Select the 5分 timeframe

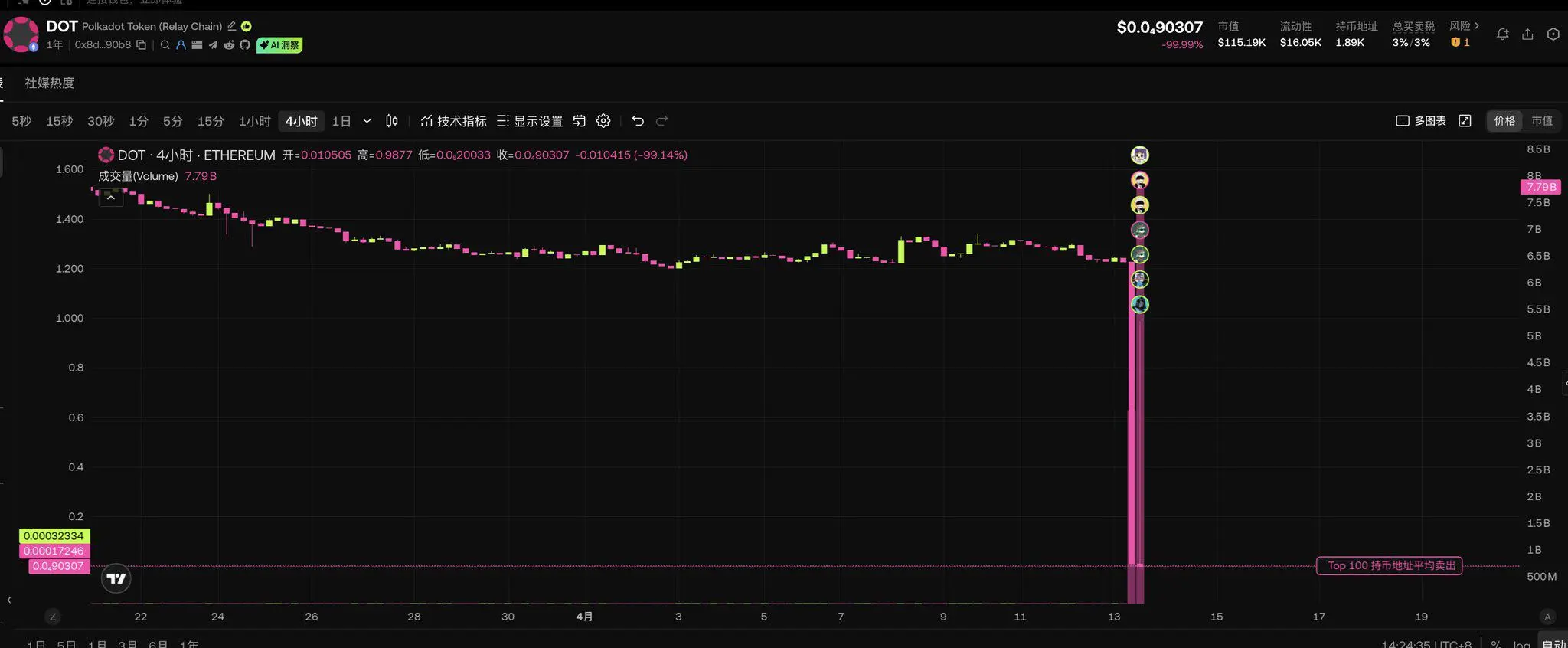[172, 121]
